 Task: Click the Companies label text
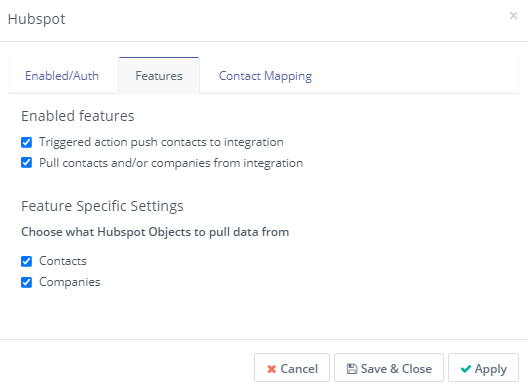[x=70, y=282]
